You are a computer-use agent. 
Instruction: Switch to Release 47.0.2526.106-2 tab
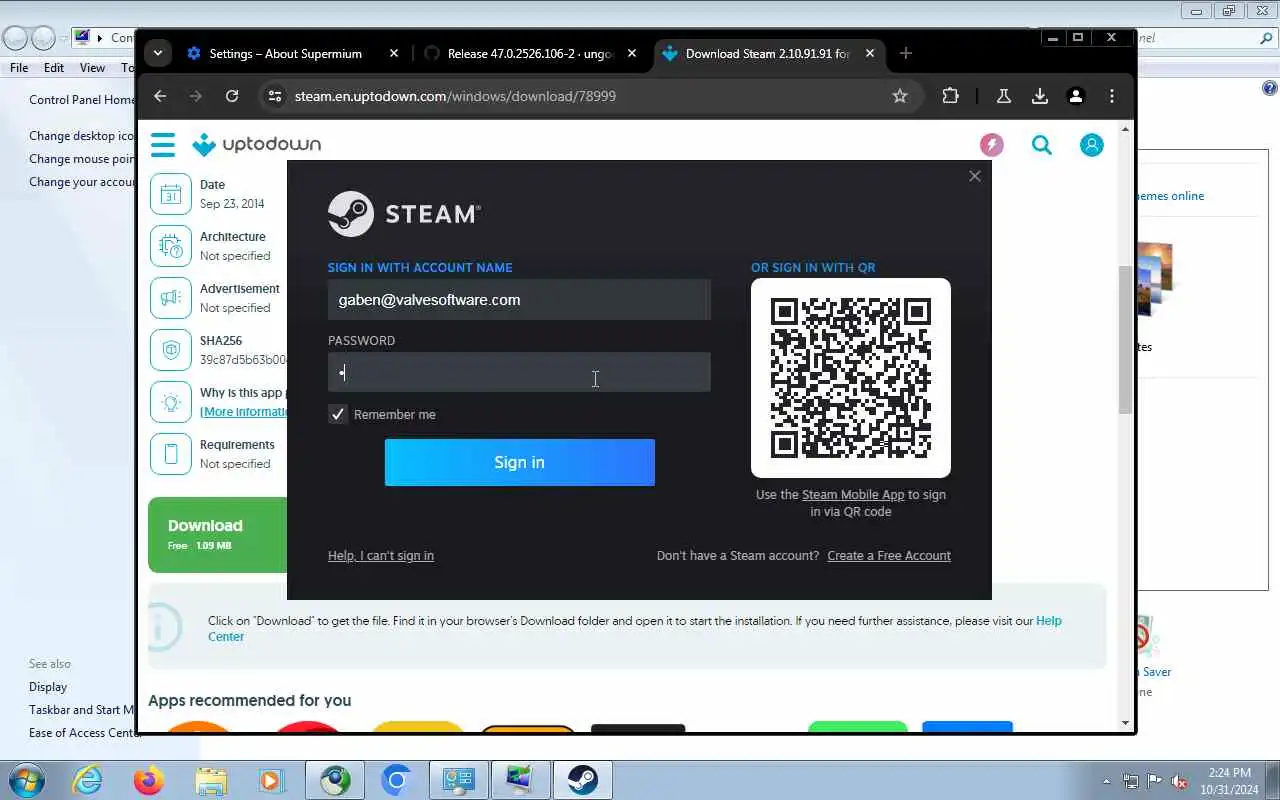point(530,54)
